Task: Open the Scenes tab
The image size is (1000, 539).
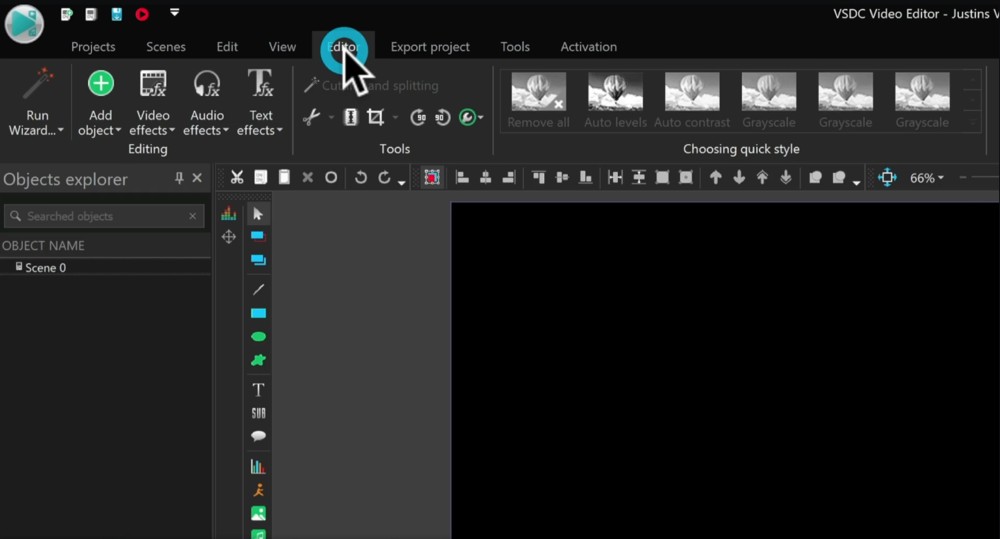Action: pos(166,47)
